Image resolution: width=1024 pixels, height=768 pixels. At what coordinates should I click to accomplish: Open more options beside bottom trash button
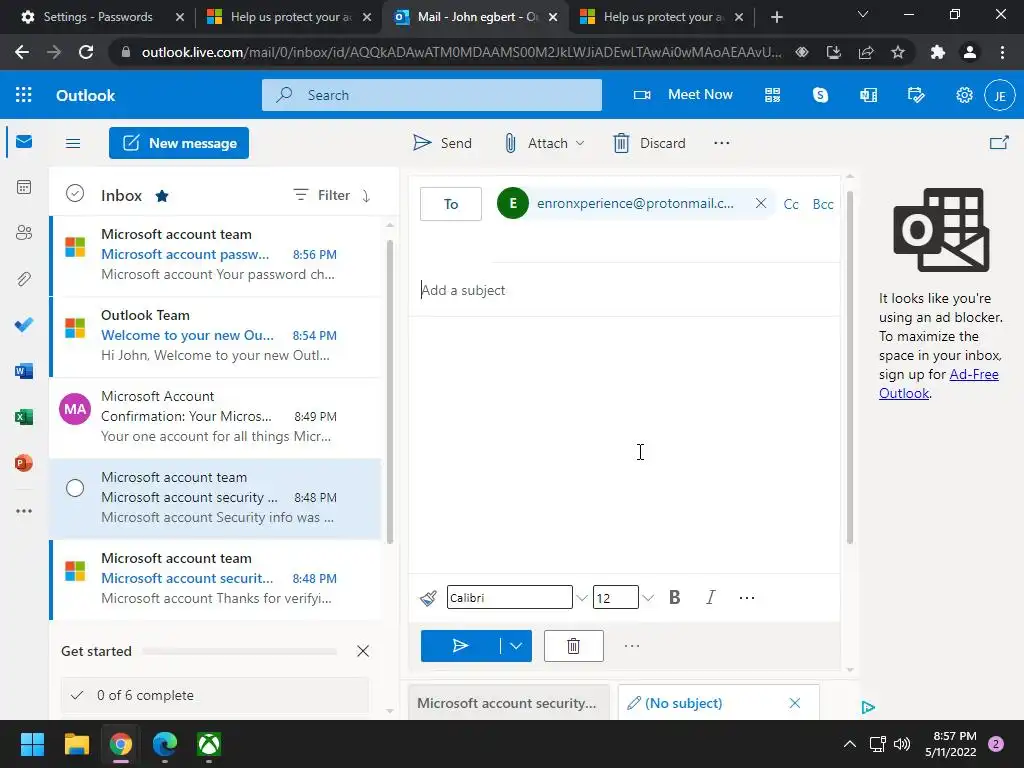pyautogui.click(x=632, y=646)
